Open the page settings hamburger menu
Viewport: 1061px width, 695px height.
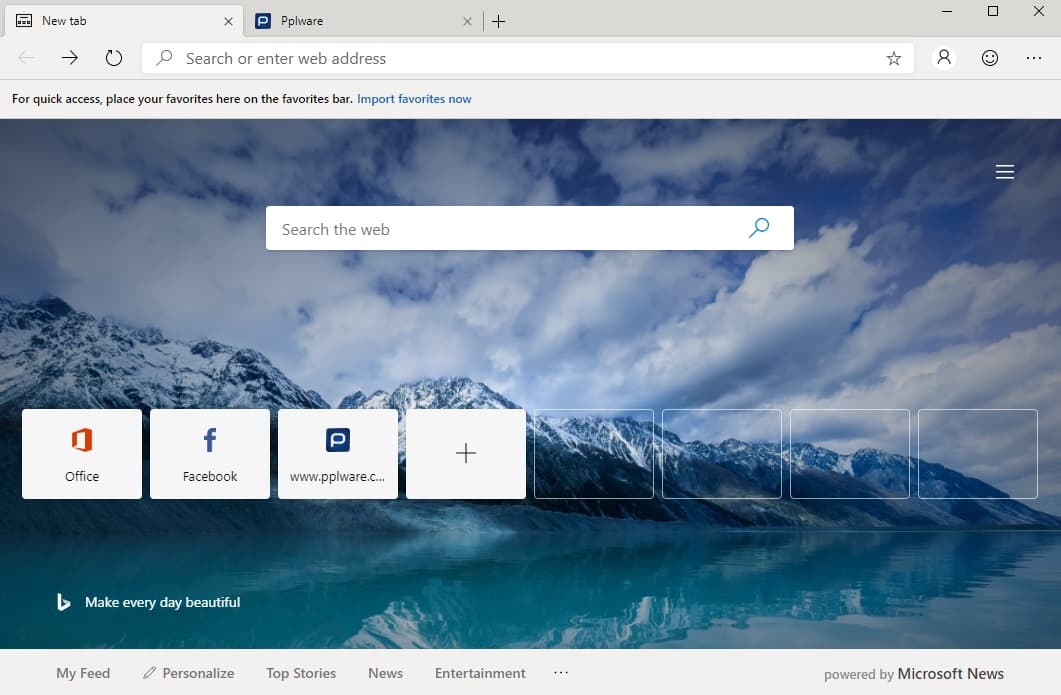tap(1005, 171)
